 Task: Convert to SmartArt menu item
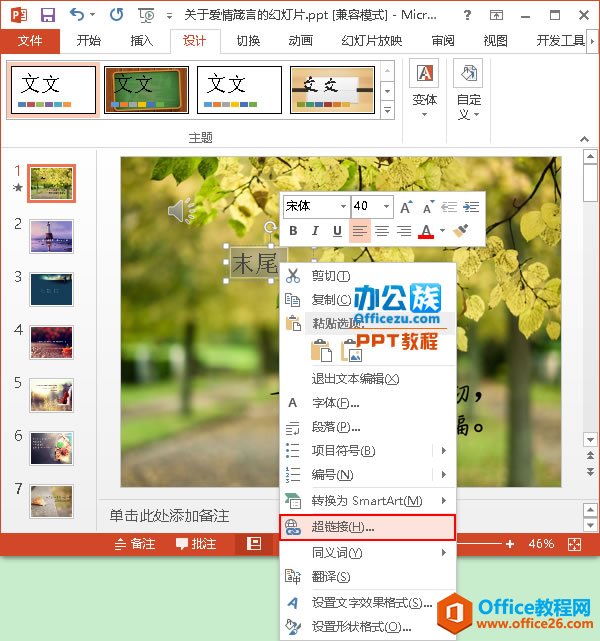(x=368, y=501)
